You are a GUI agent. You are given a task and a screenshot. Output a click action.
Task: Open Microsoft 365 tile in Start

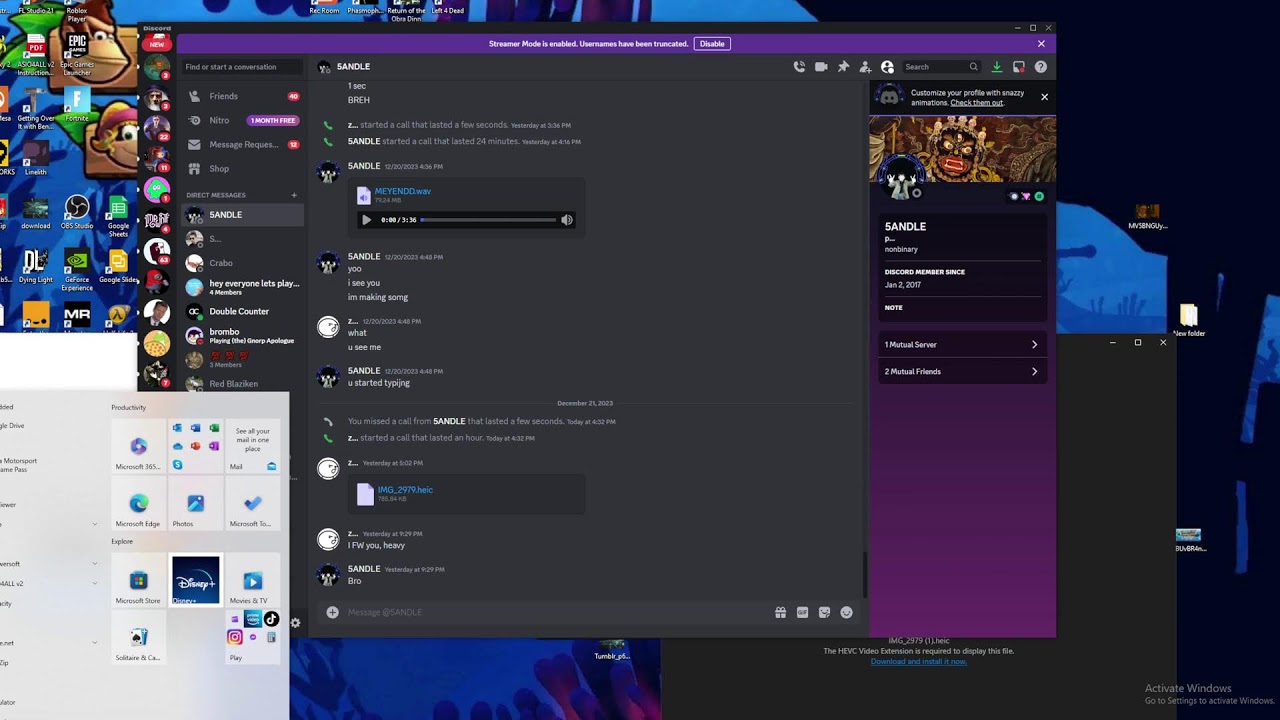138,447
